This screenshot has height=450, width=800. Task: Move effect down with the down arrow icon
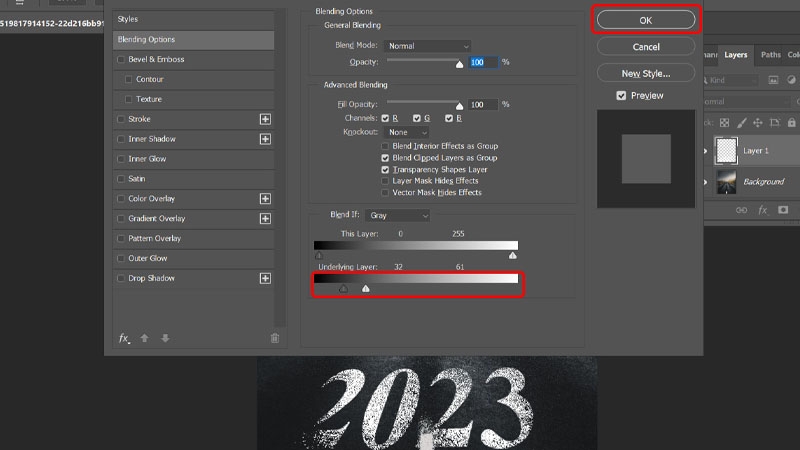165,338
